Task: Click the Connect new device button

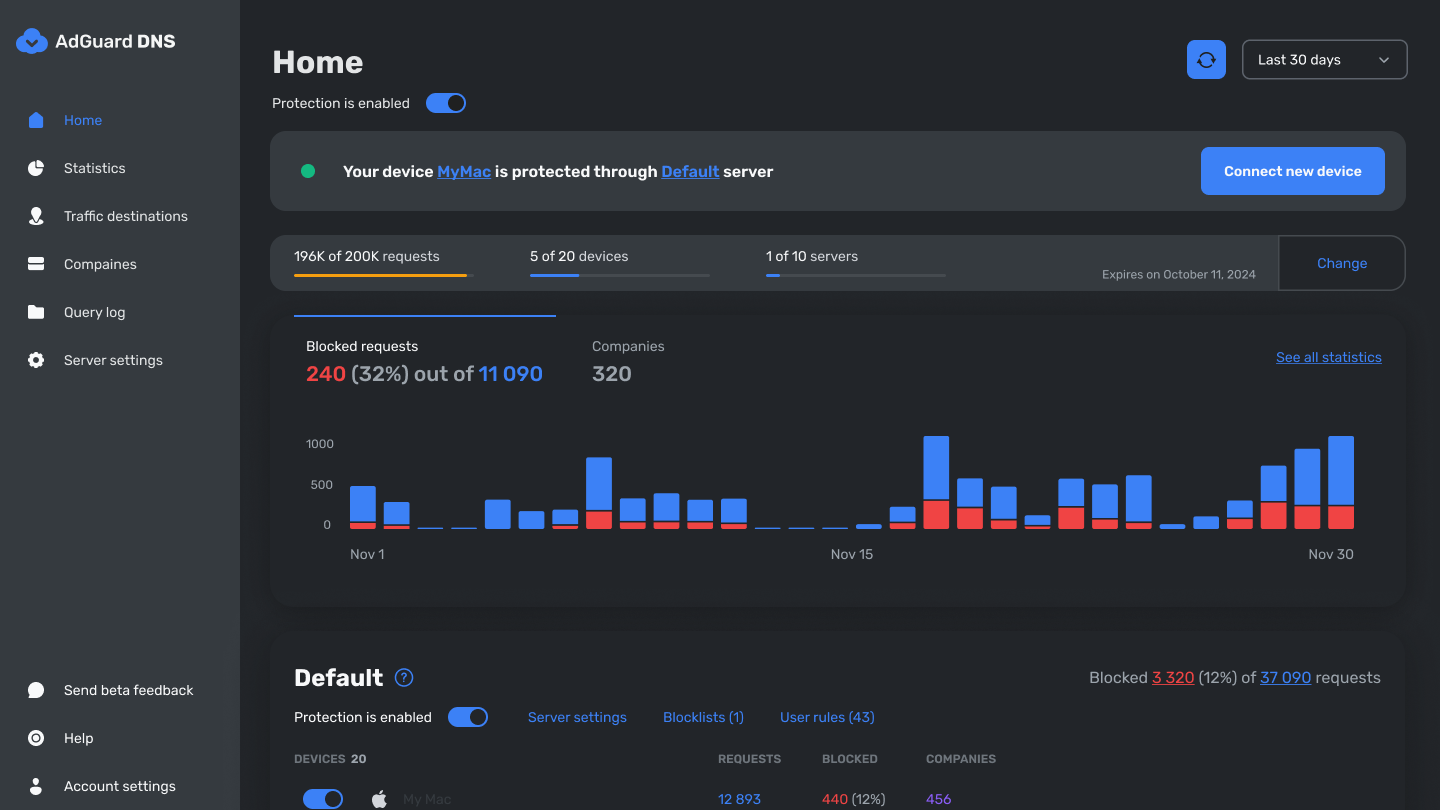Action: pyautogui.click(x=1292, y=170)
